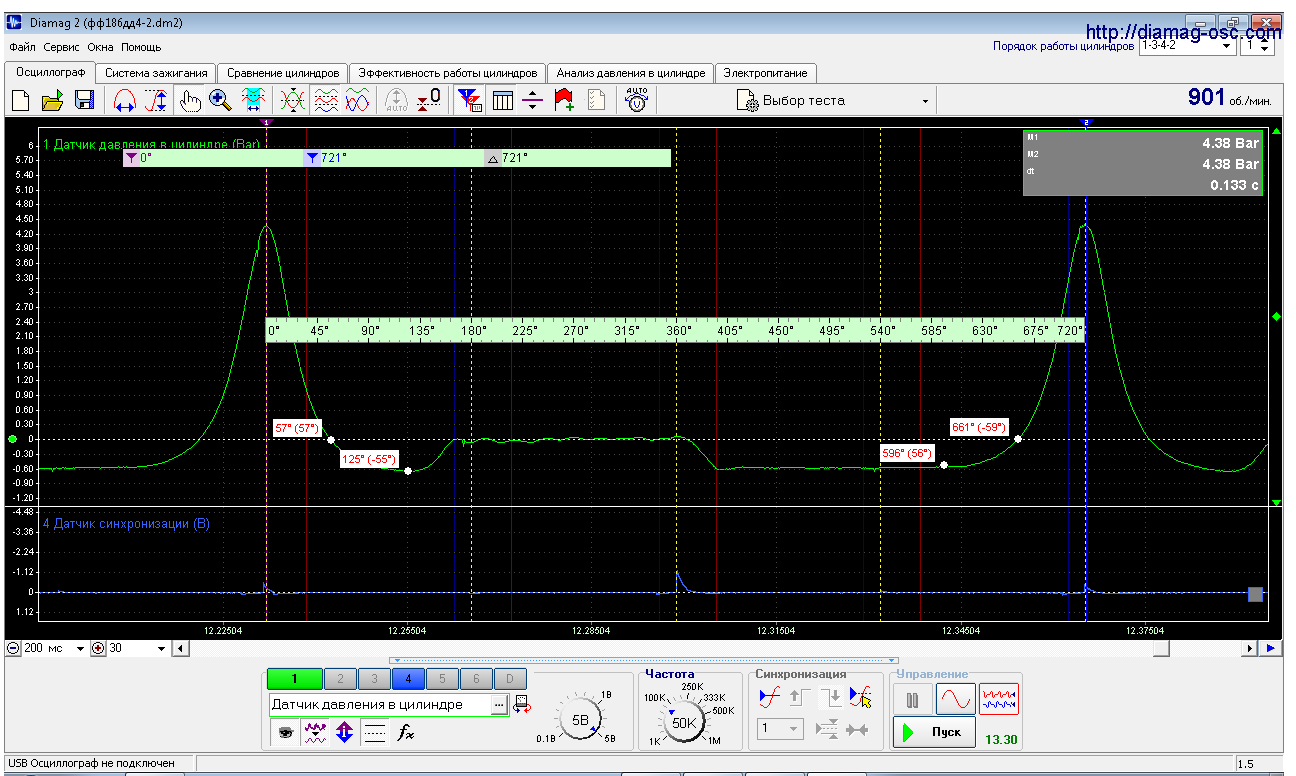Switch to Система зажигания tab

tap(156, 73)
